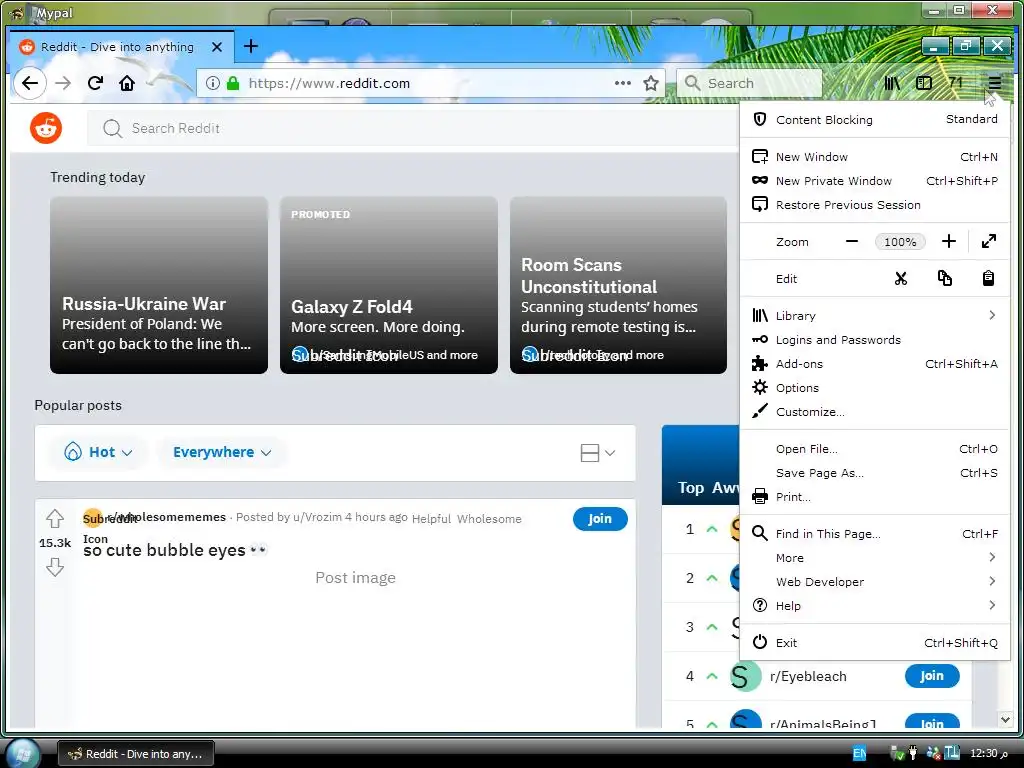
Task: Open Russia-Ukraine War trending card
Action: click(x=159, y=285)
